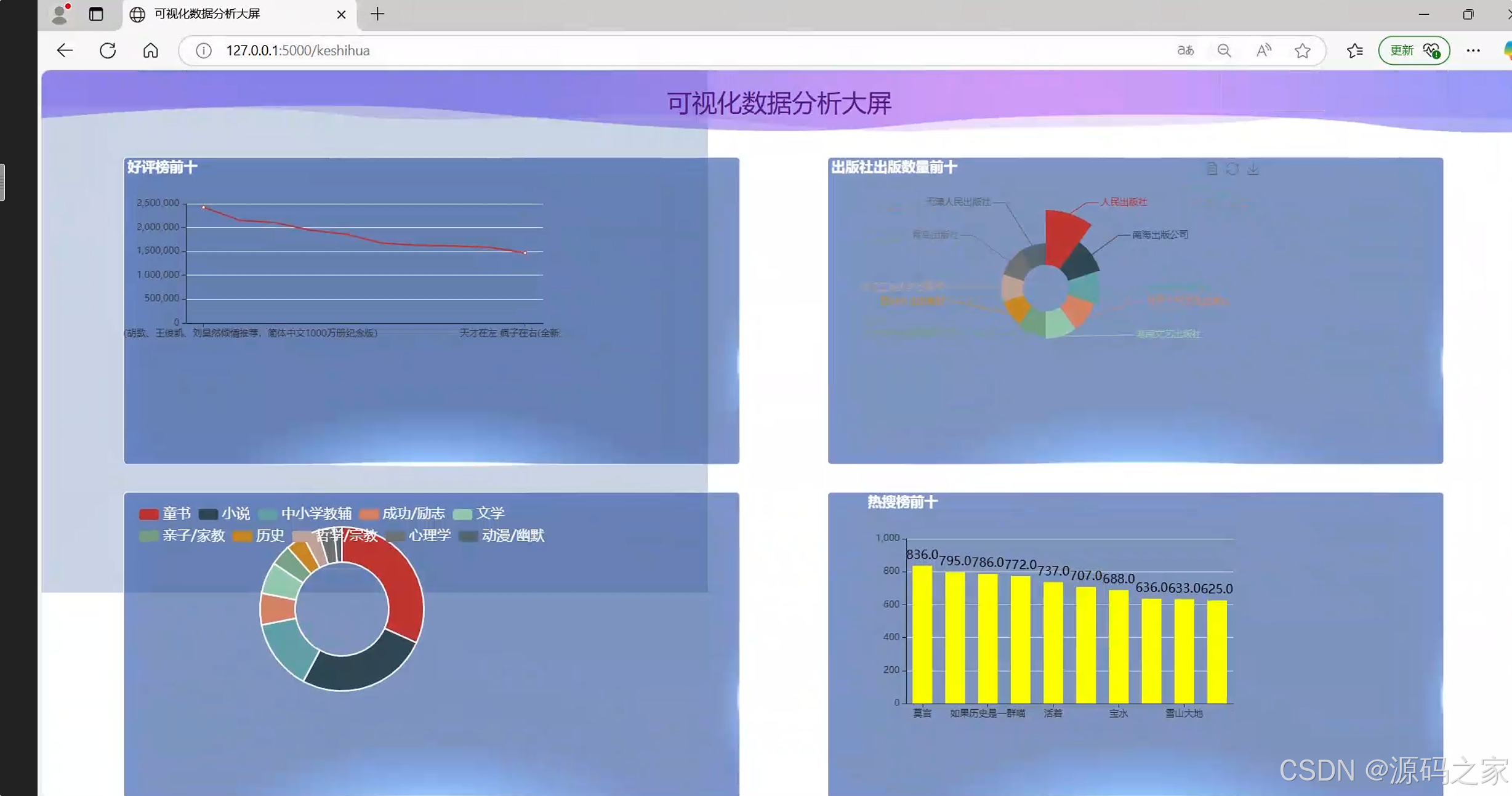Add this page to favorites star
Viewport: 1512px width, 796px height.
click(1303, 50)
